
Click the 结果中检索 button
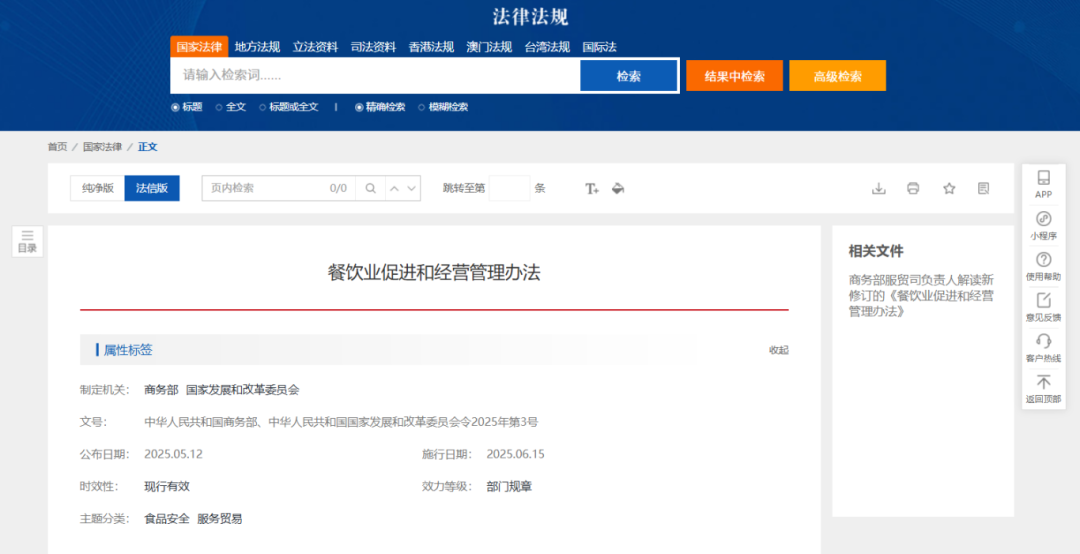tap(735, 76)
